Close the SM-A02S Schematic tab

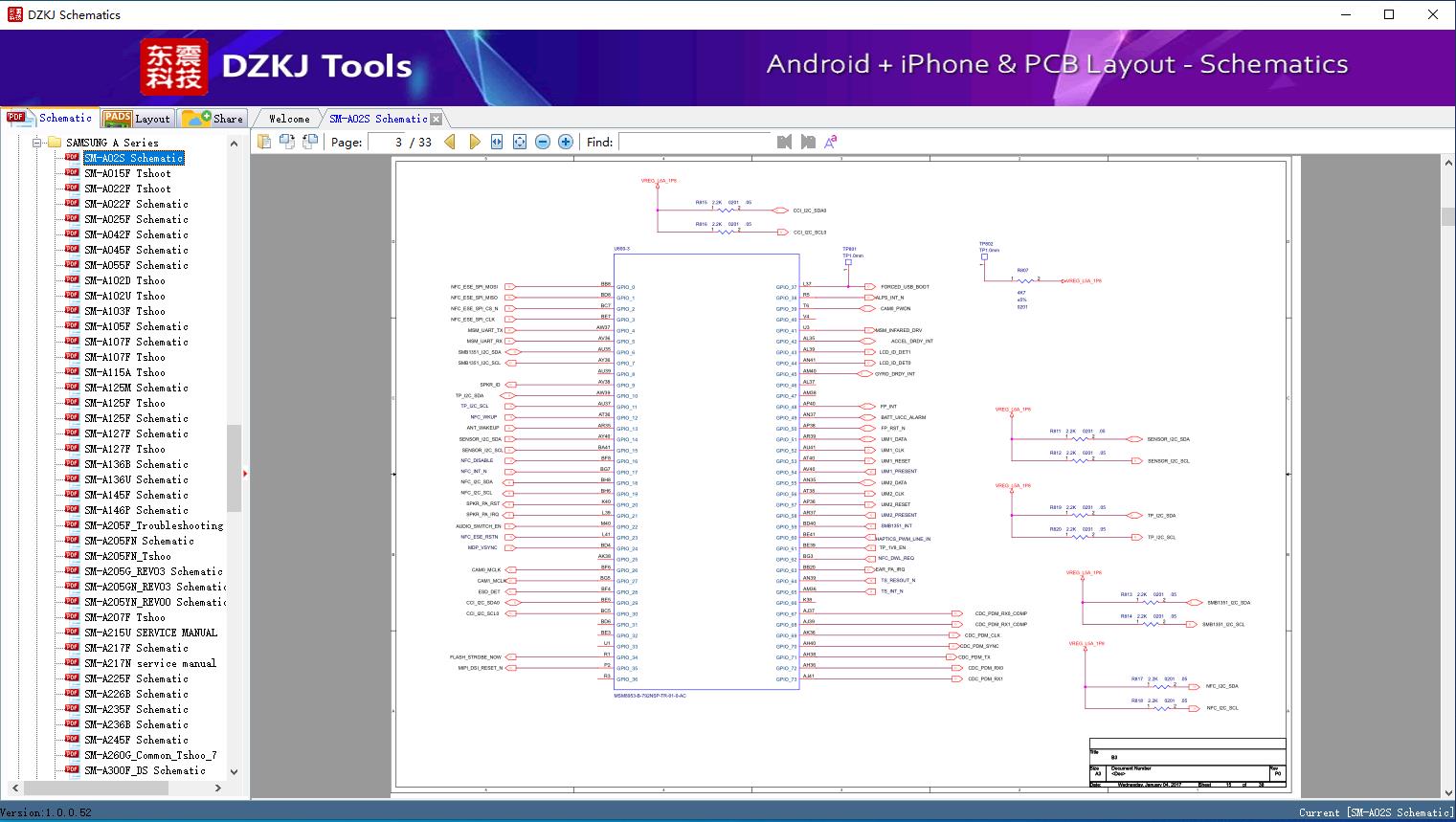[x=437, y=120]
